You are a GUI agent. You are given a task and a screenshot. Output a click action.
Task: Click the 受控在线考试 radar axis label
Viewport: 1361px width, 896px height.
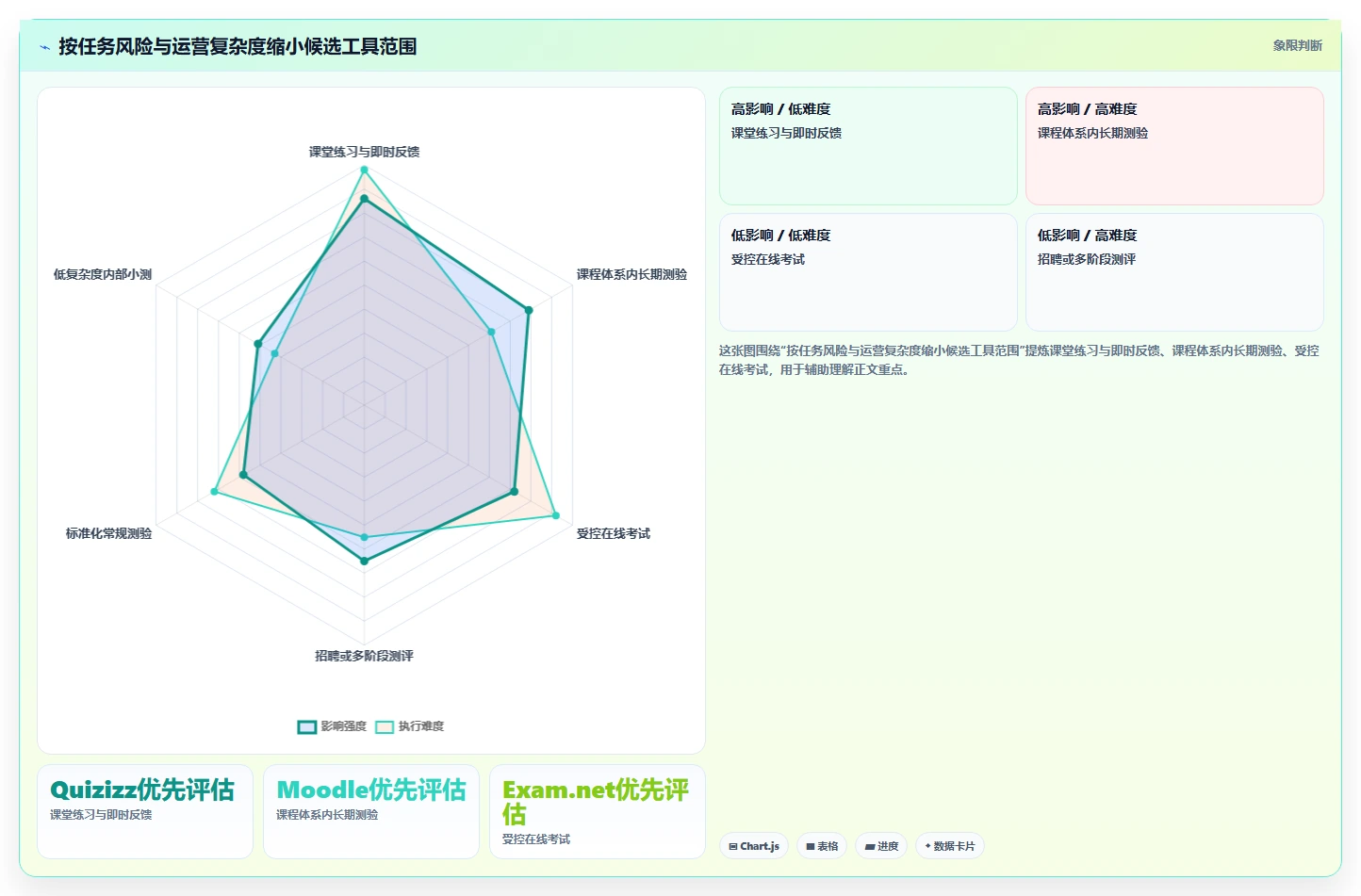pyautogui.click(x=614, y=533)
